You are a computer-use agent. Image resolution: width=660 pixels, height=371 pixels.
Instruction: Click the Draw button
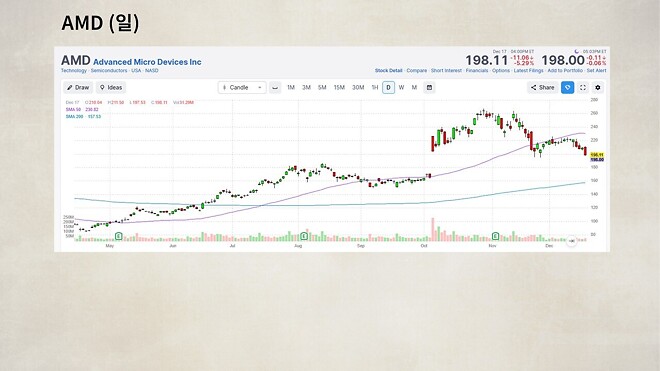click(78, 88)
